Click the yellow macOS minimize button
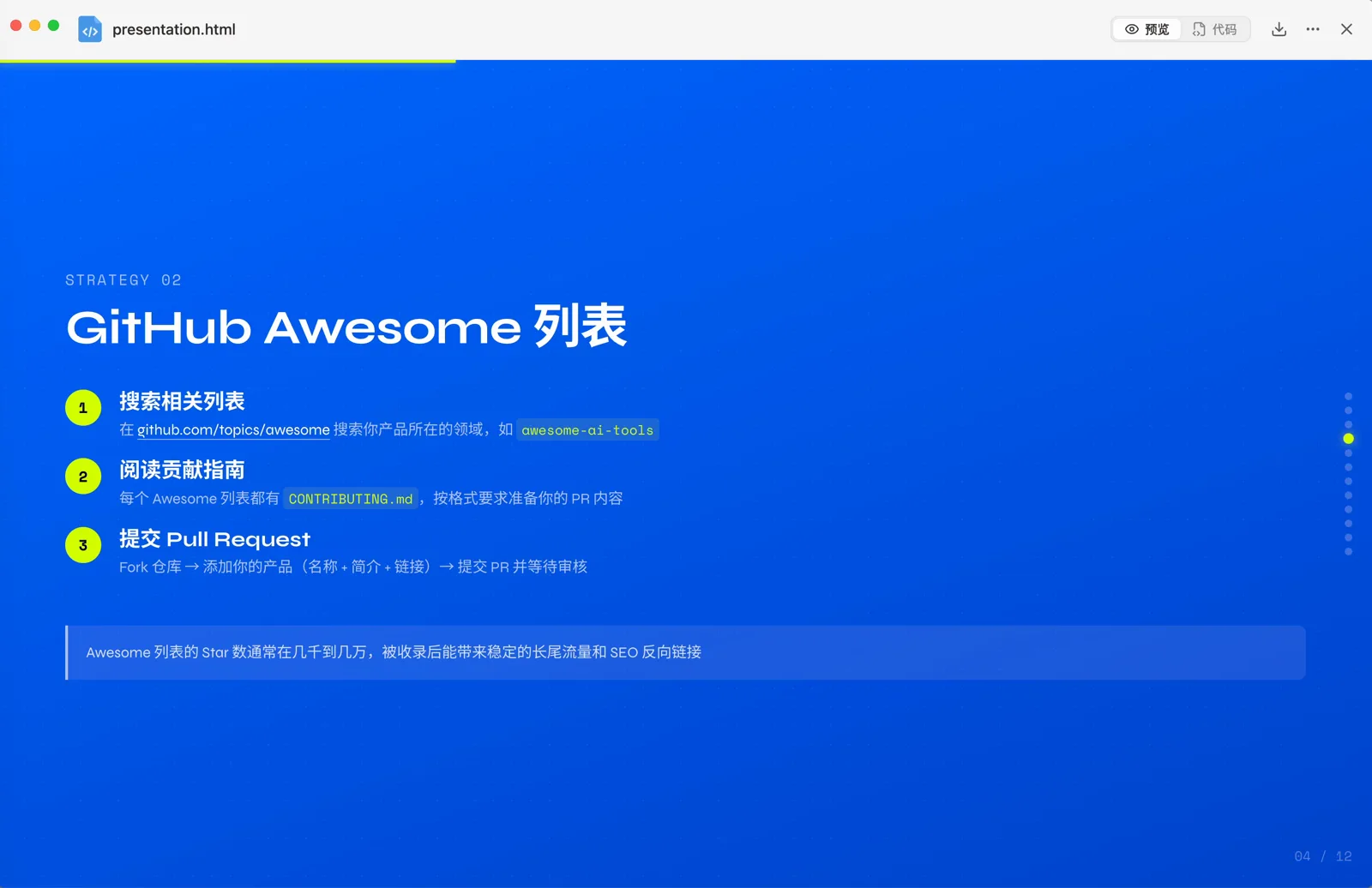The image size is (1372, 888). [34, 26]
